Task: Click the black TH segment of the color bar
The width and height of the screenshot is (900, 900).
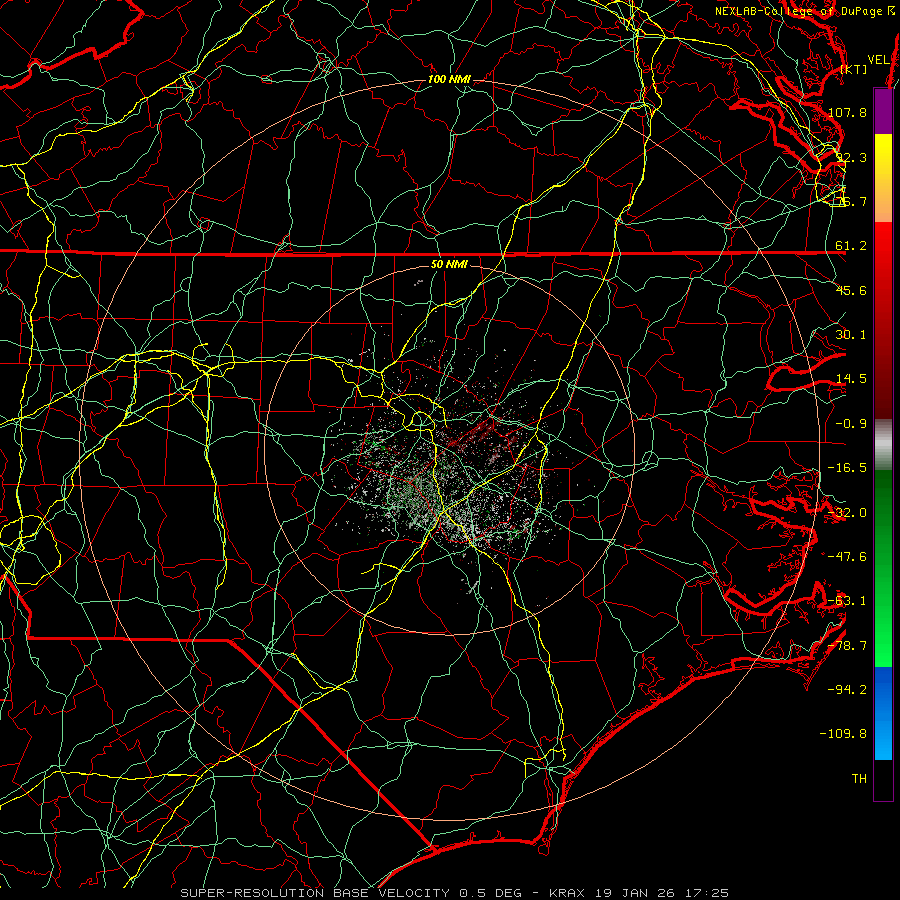Action: click(883, 780)
